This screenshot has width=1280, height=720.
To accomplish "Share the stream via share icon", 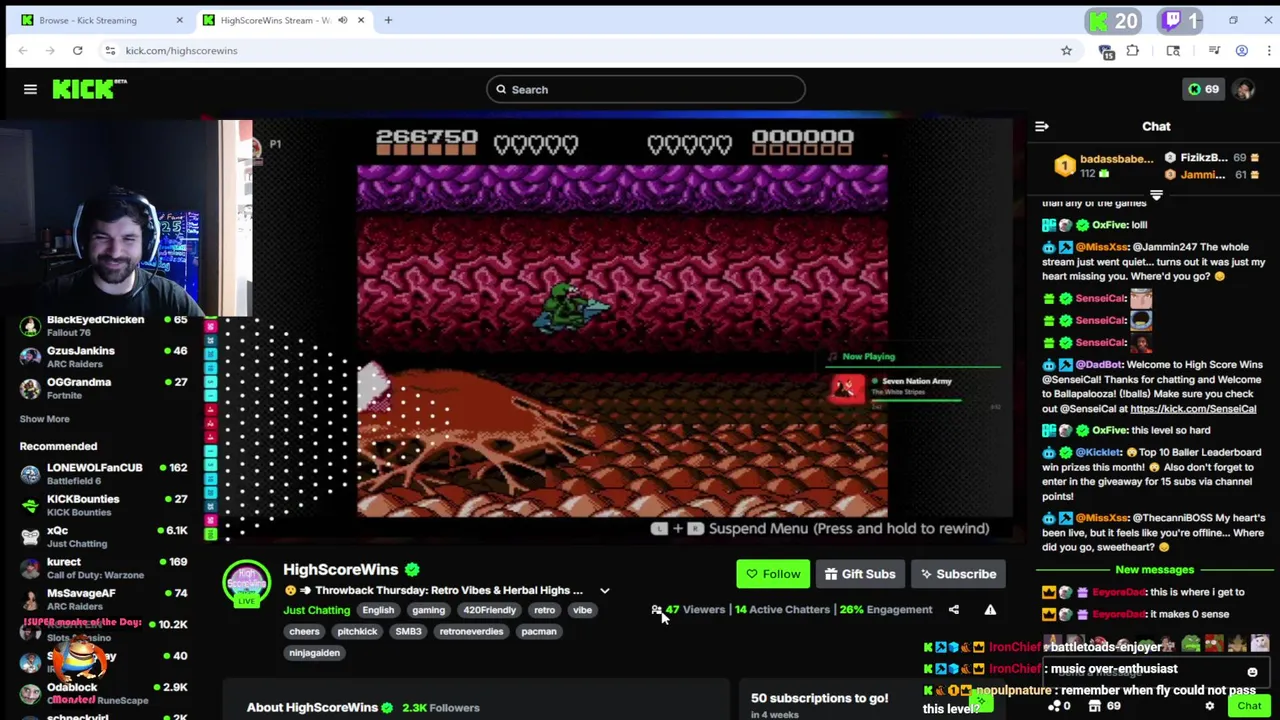I will point(953,609).
